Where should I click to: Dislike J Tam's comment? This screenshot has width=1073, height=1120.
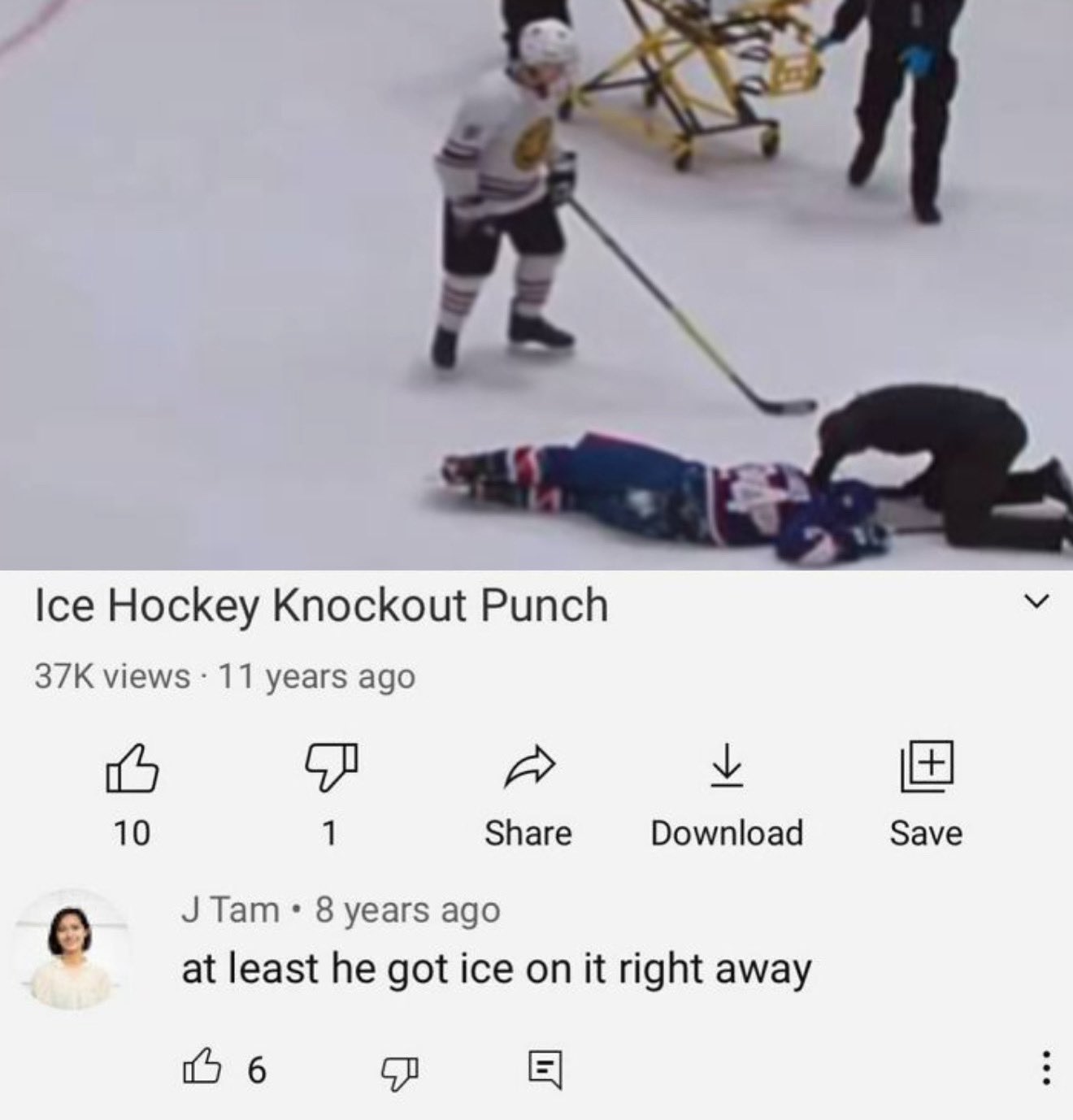pyautogui.click(x=398, y=1070)
